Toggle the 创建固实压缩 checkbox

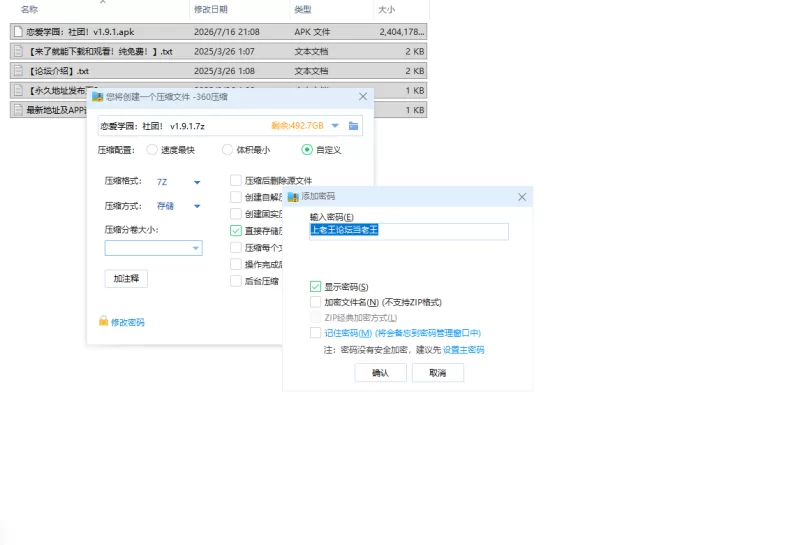point(236,214)
